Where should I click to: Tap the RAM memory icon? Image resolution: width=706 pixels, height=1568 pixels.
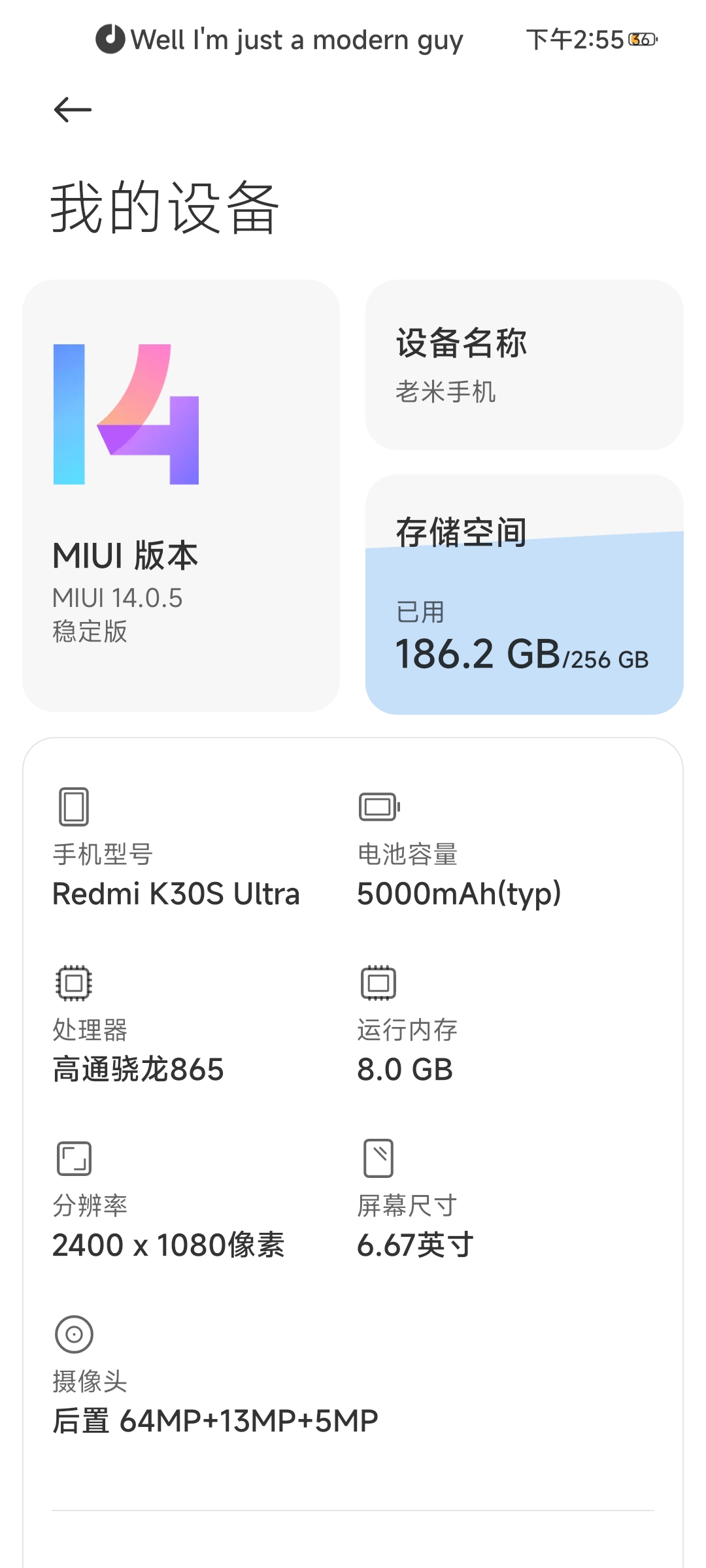(378, 983)
